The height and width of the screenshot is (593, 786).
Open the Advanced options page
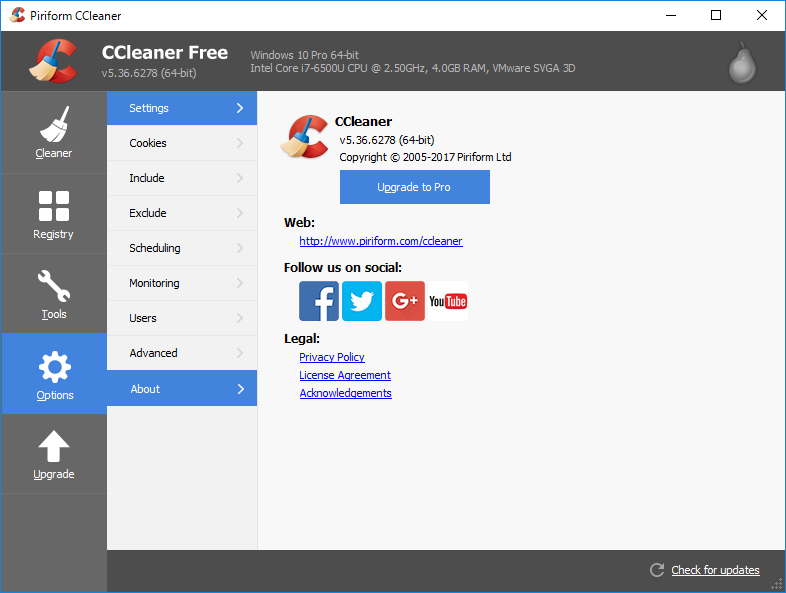(x=182, y=353)
